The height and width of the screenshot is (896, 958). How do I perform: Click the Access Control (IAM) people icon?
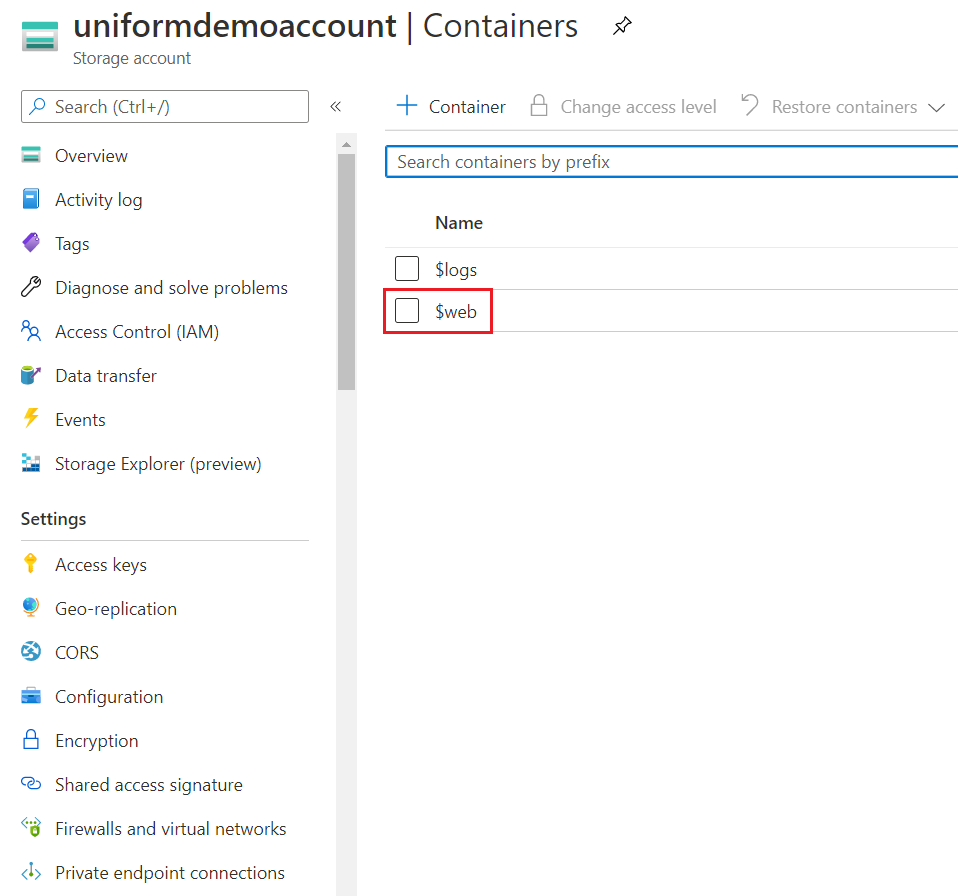point(31,331)
